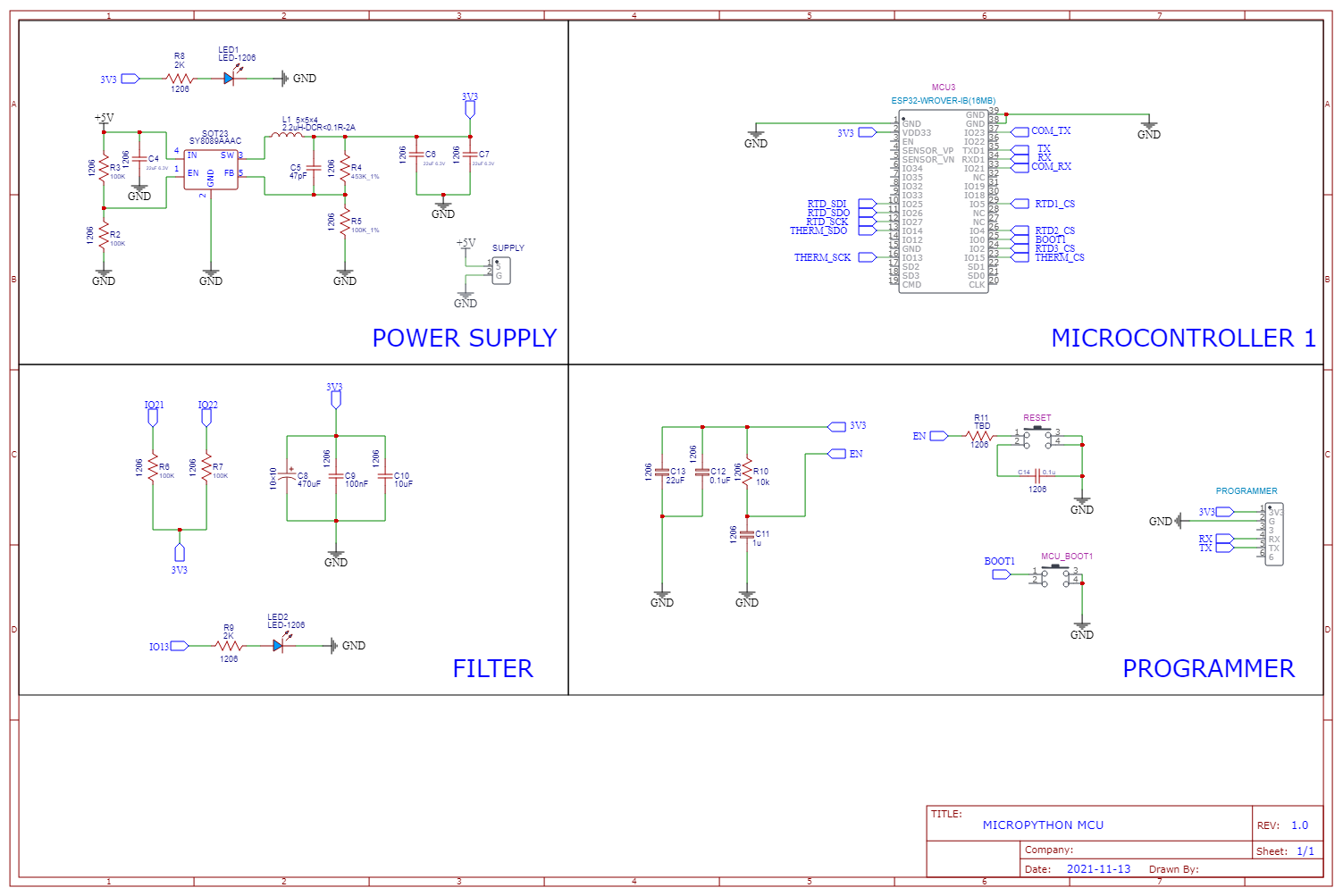
Task: Click the RTD1_CS net label
Action: pos(1054,204)
